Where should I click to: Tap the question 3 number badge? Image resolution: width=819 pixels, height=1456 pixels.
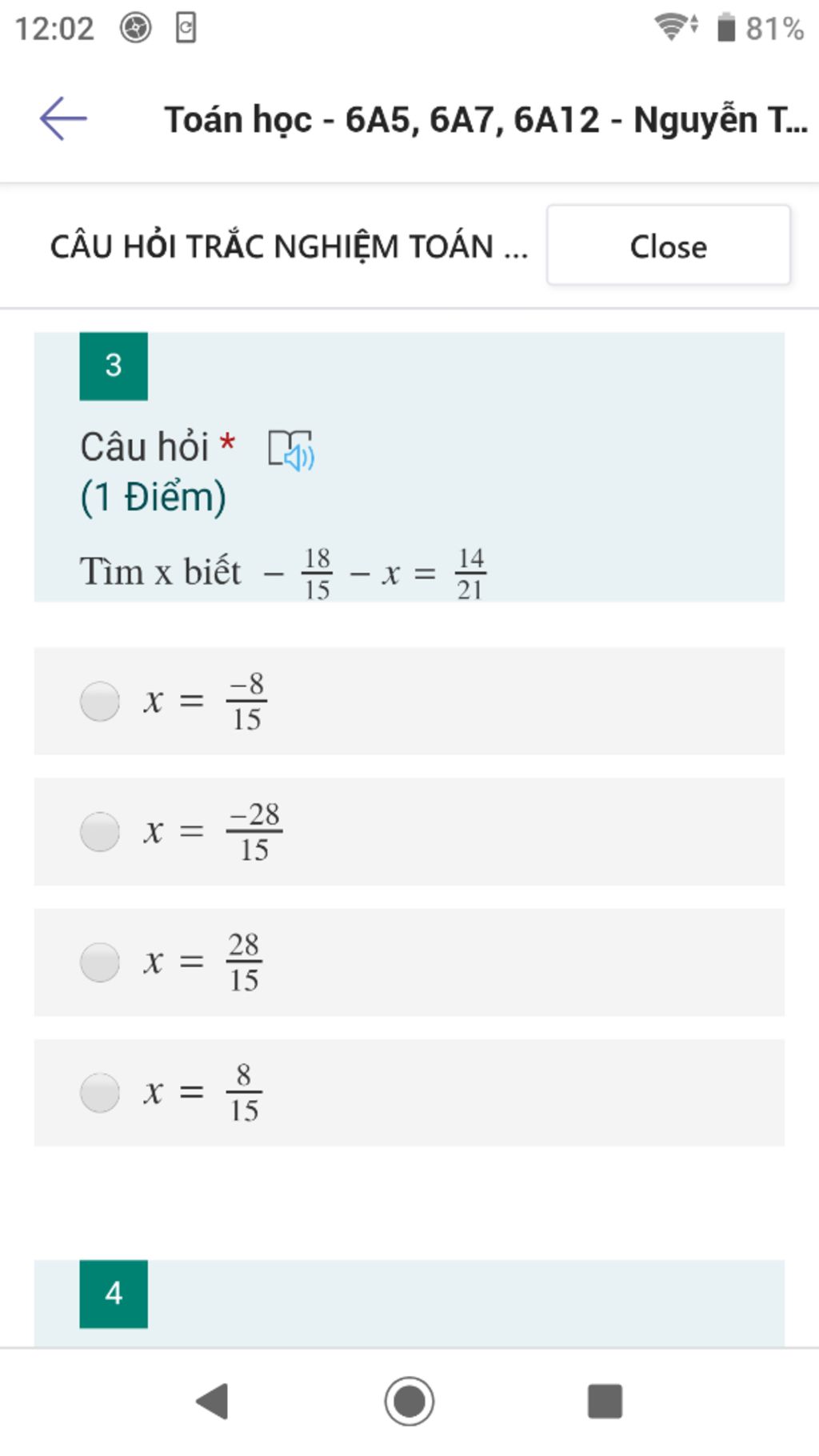[114, 366]
